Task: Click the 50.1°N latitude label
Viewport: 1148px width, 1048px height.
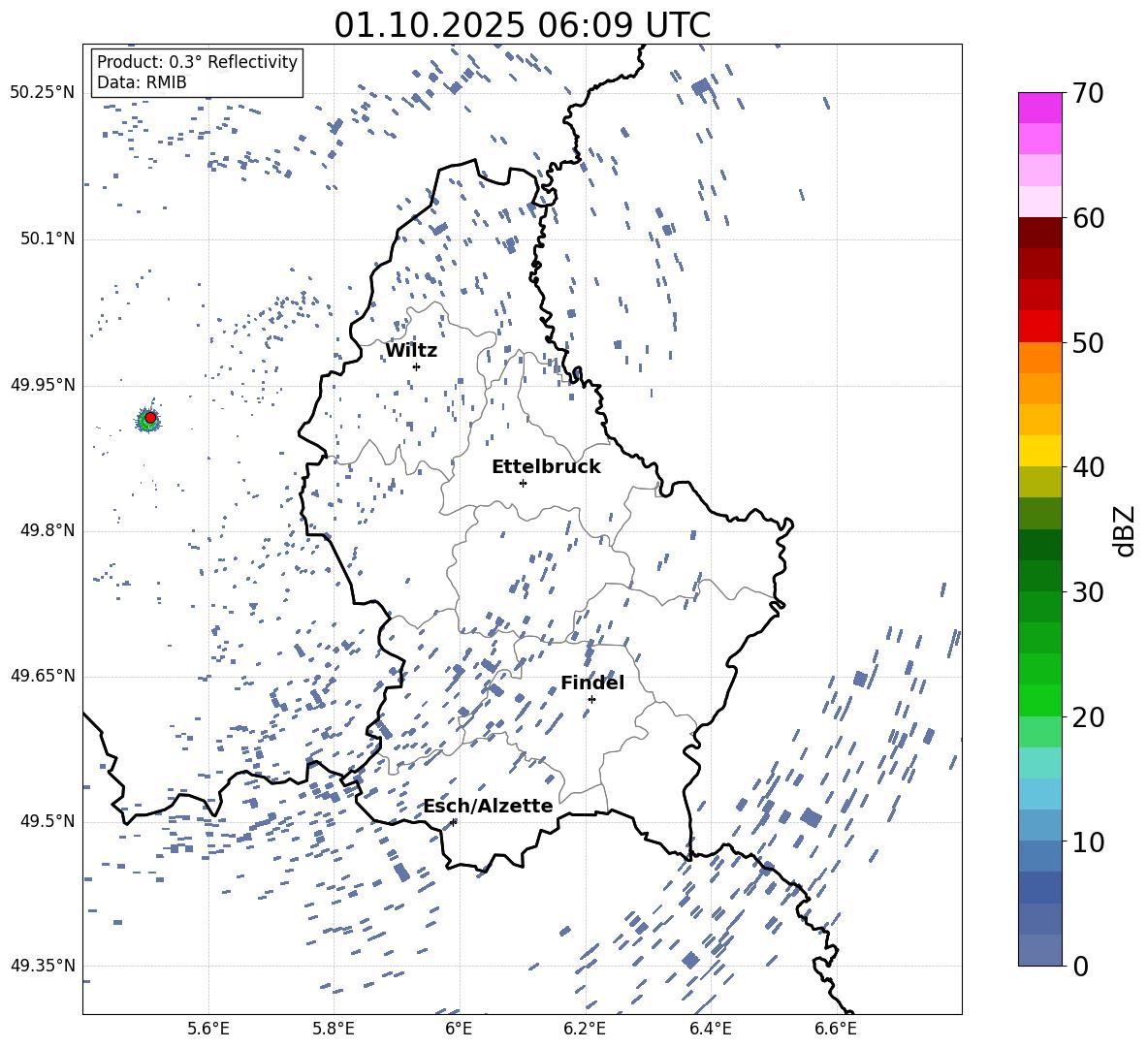Action: [x=48, y=239]
